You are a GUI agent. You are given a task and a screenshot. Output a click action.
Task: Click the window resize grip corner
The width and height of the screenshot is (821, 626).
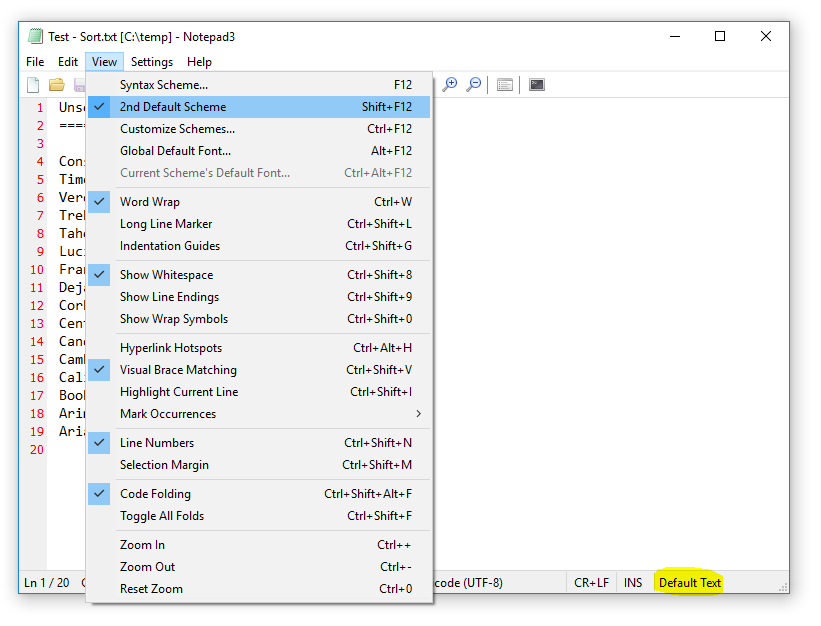pos(783,587)
